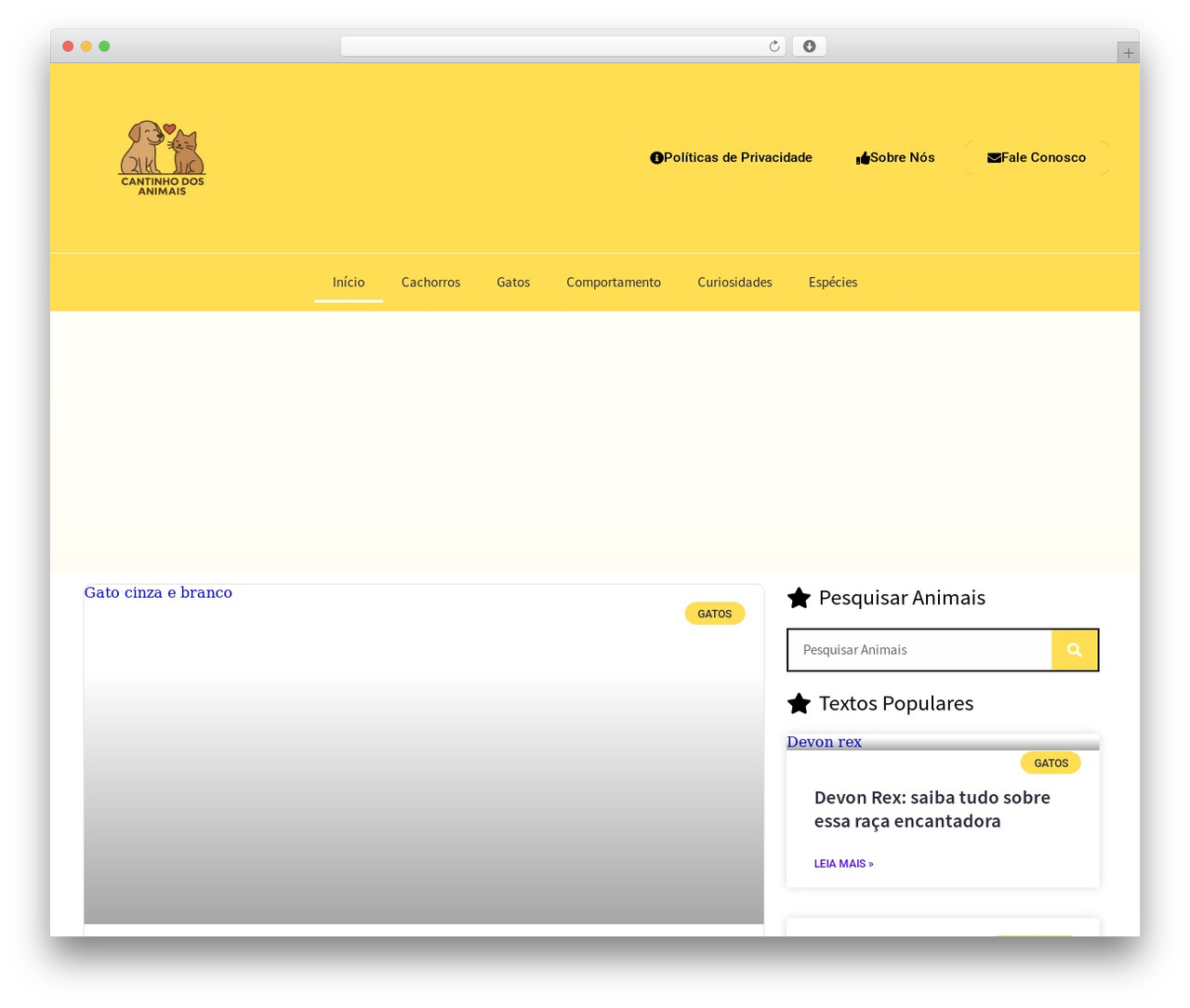
Task: Open the Devon rex image link
Action: coord(824,742)
